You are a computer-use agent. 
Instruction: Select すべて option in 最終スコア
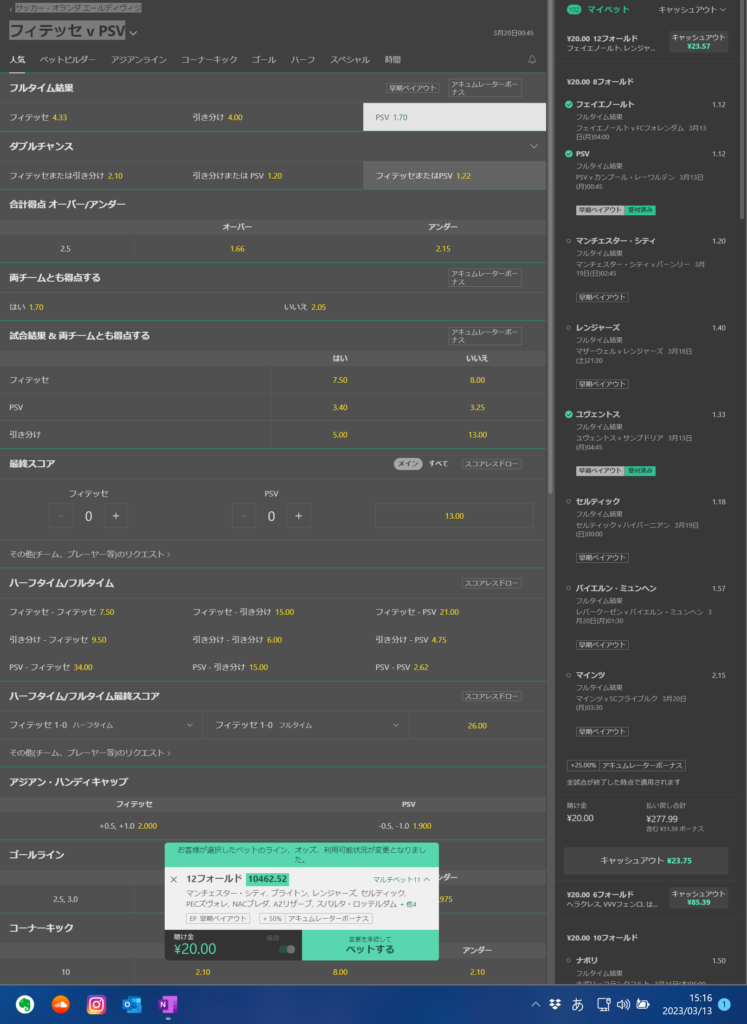438,464
